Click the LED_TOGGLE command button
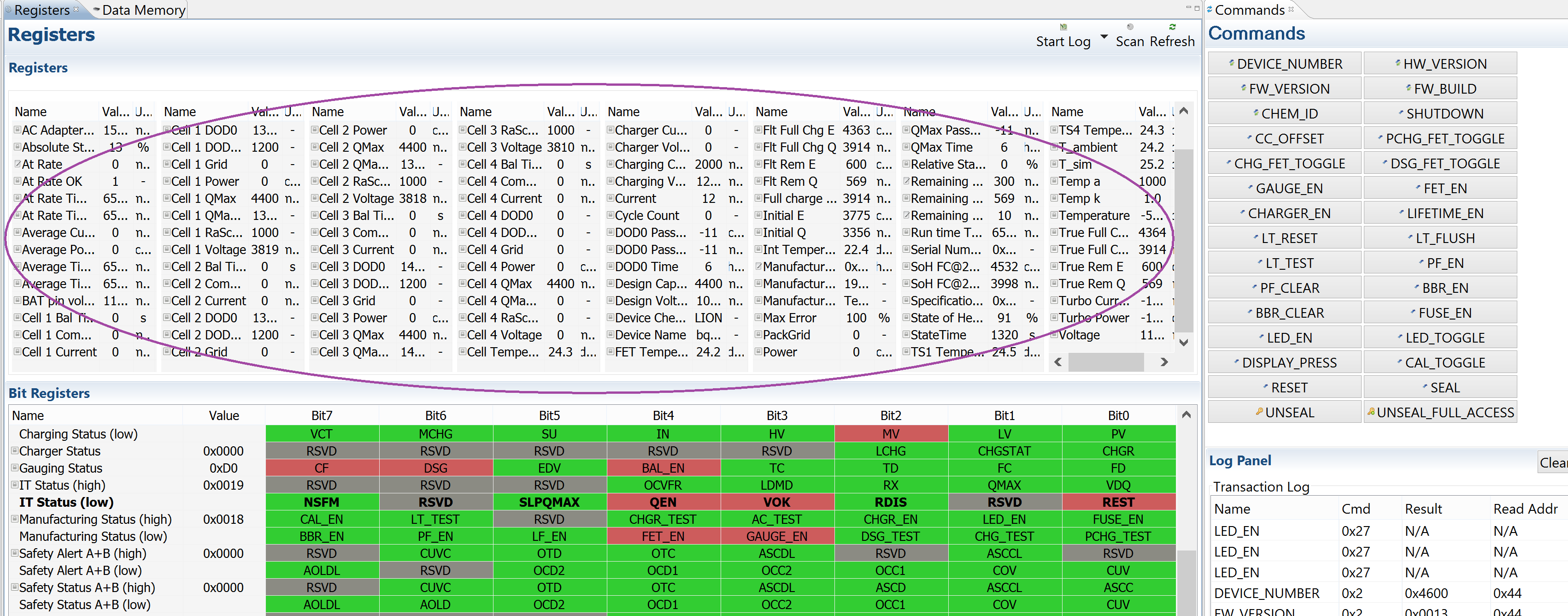The width and height of the screenshot is (1568, 616). [x=1440, y=338]
